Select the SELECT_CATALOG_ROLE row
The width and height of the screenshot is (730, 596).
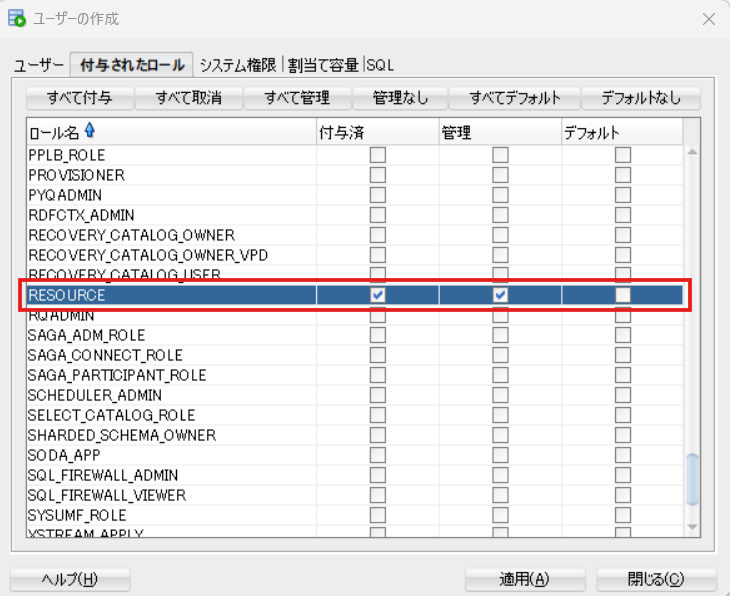[x=355, y=415]
